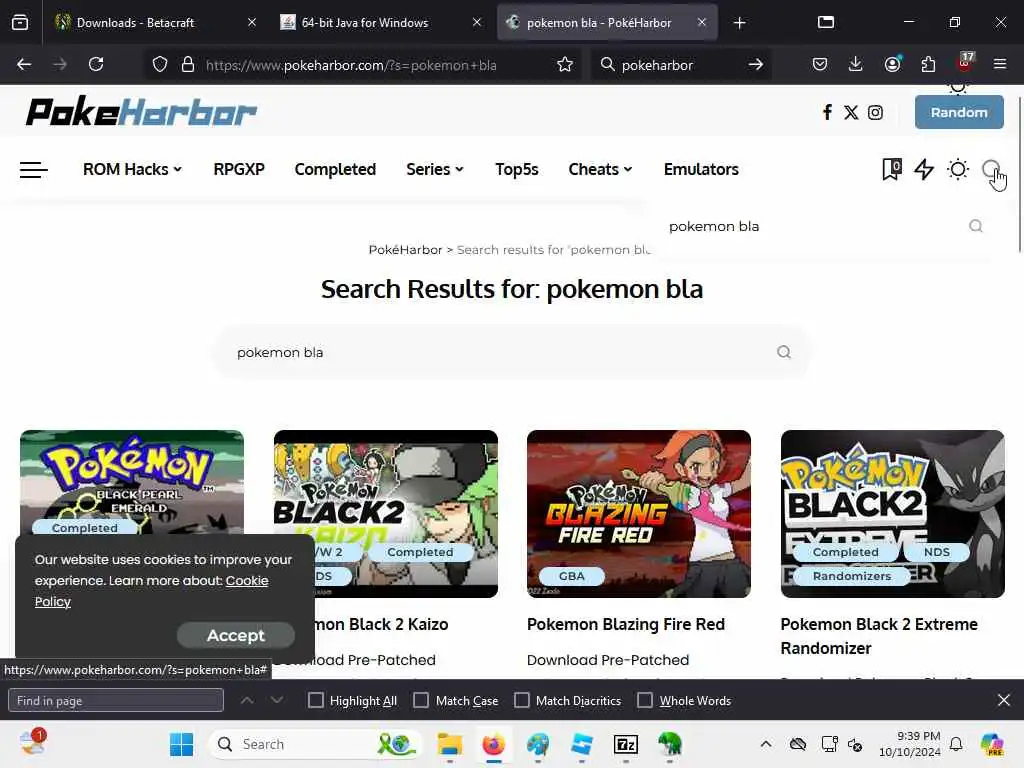Click the site padlock icon
Screen dimensions: 1024x768
(188, 64)
